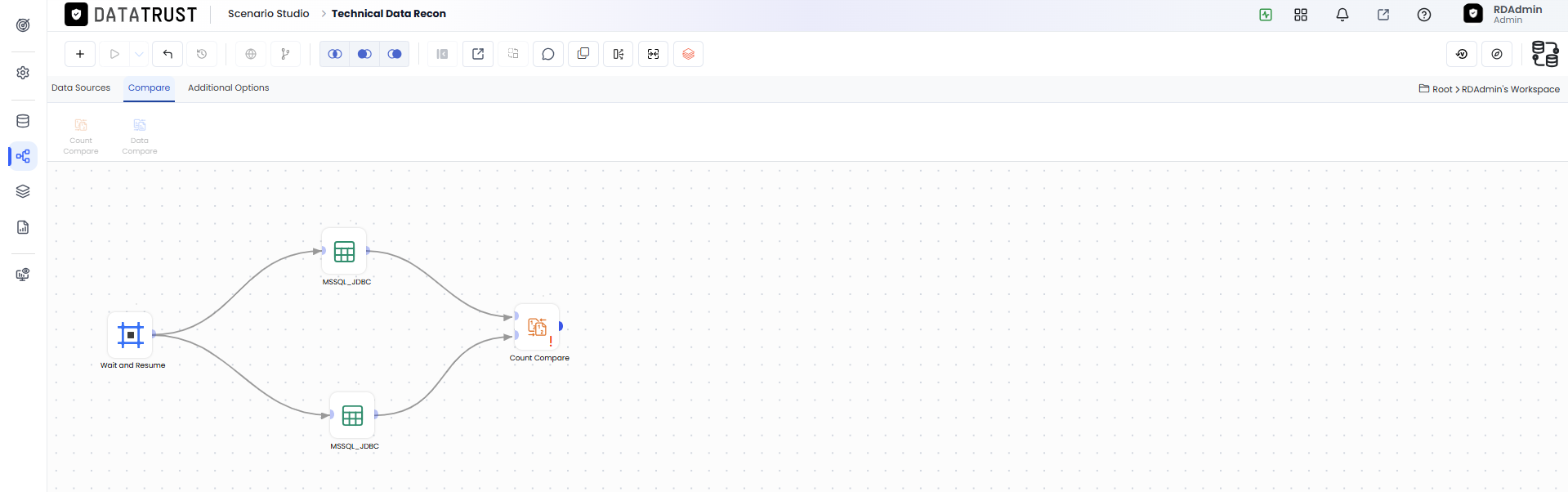Click the auto-arrange layout icon
The width and height of the screenshot is (1568, 492).
pos(619,54)
